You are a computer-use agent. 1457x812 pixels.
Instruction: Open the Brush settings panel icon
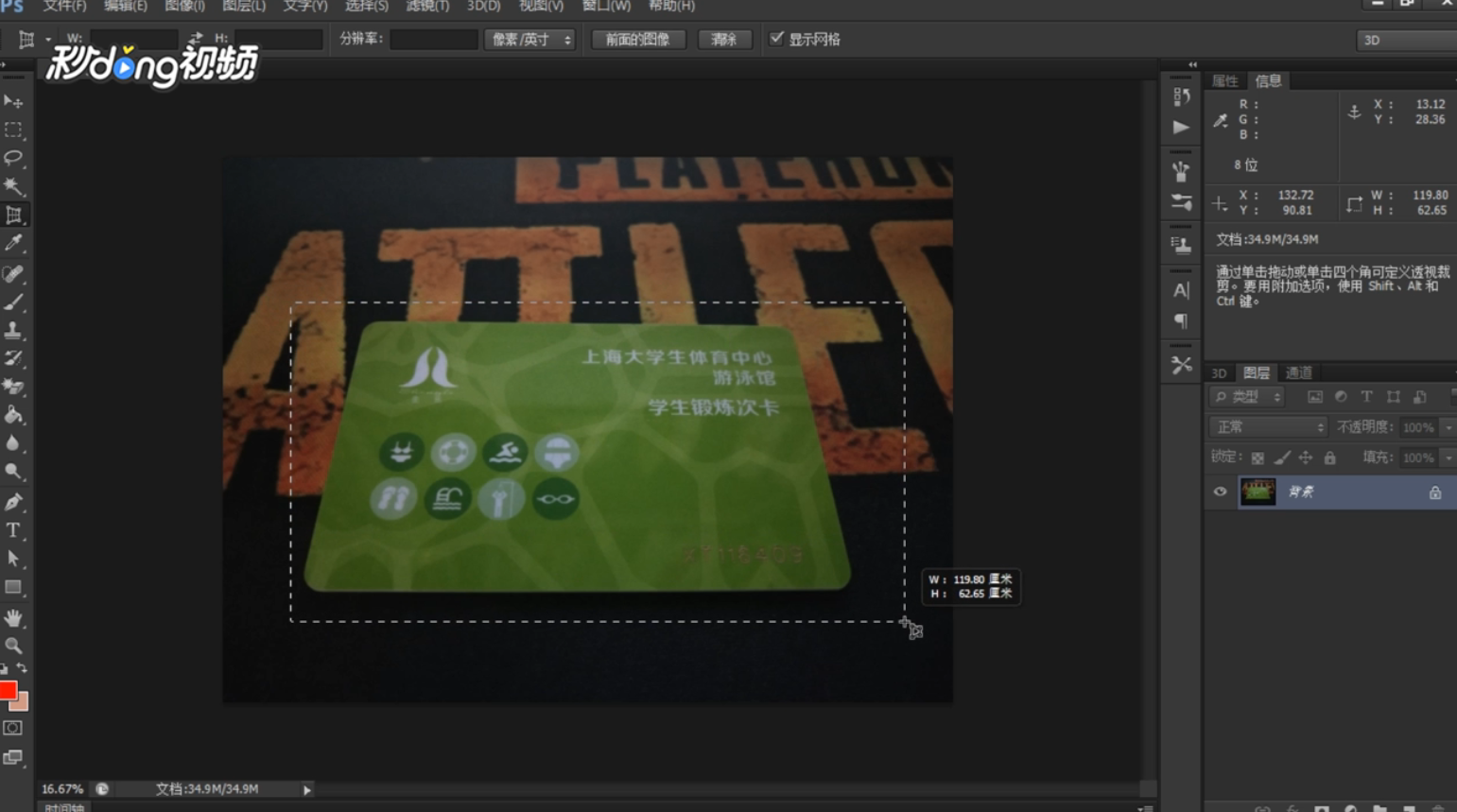(x=1181, y=202)
